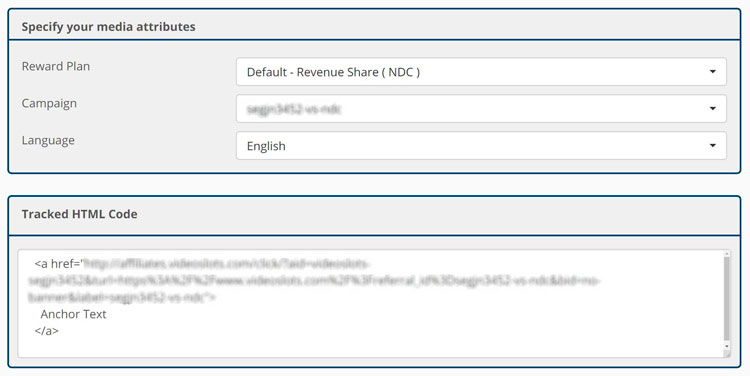The width and height of the screenshot is (750, 376).
Task: Click the closing '</a>' tag text
Action: pyautogui.click(x=46, y=331)
